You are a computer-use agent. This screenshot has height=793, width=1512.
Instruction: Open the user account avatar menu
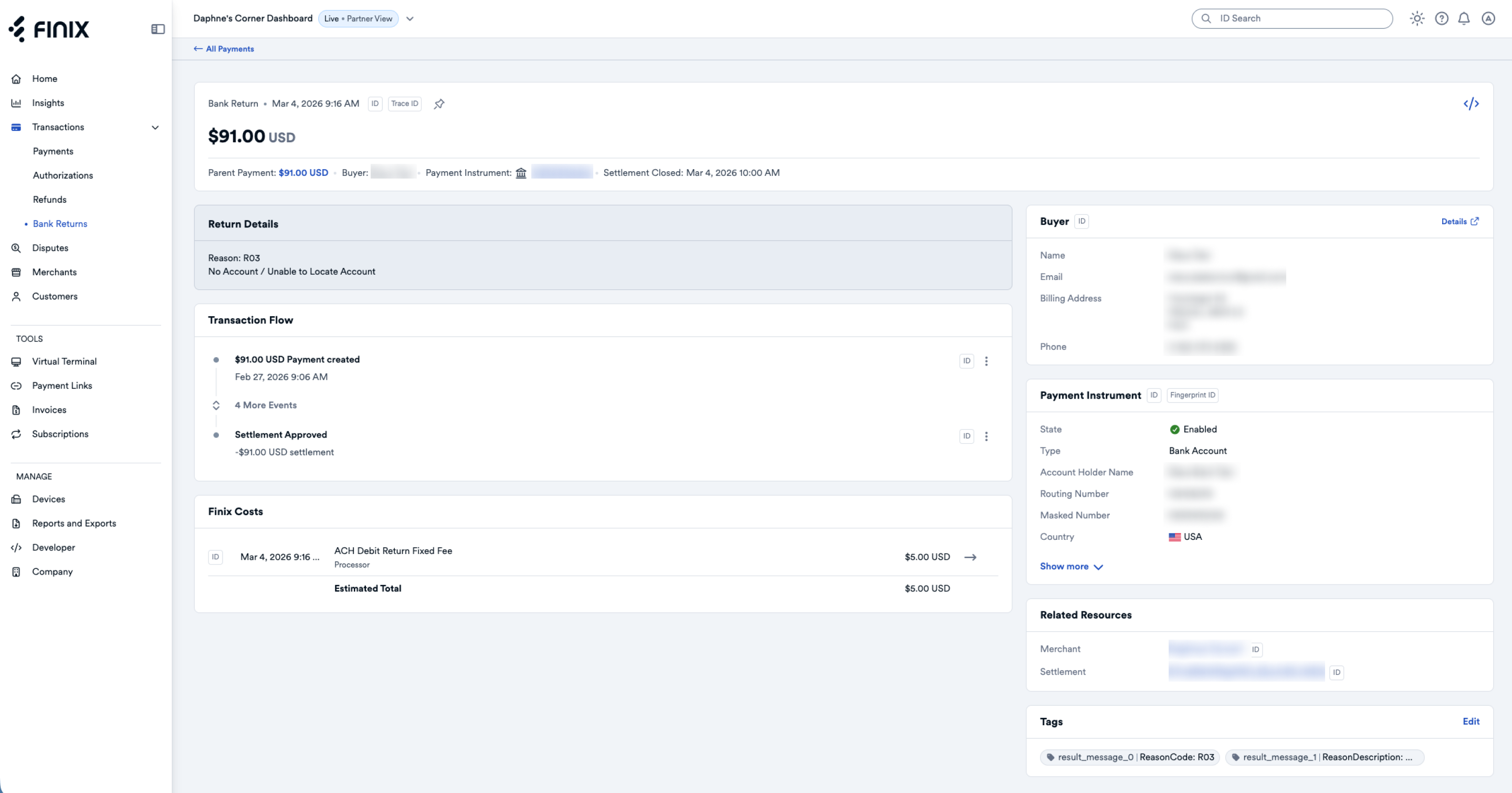click(x=1488, y=18)
